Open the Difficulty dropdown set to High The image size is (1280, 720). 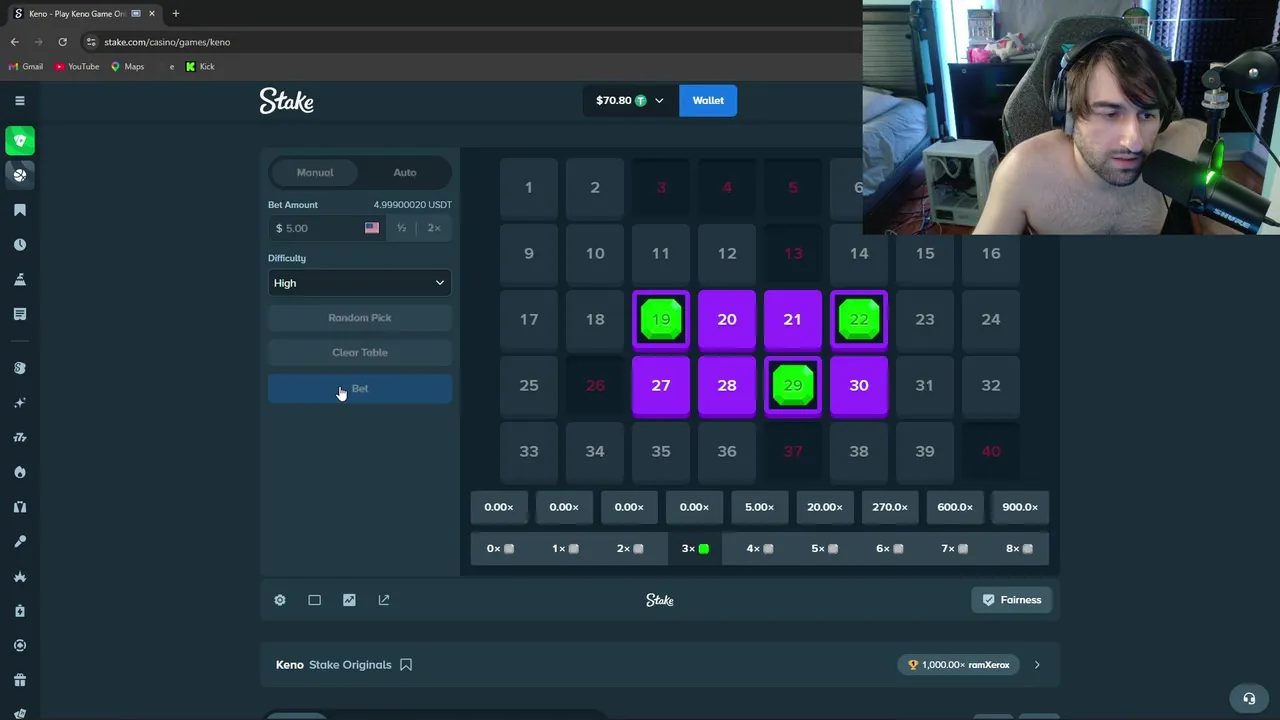click(360, 283)
